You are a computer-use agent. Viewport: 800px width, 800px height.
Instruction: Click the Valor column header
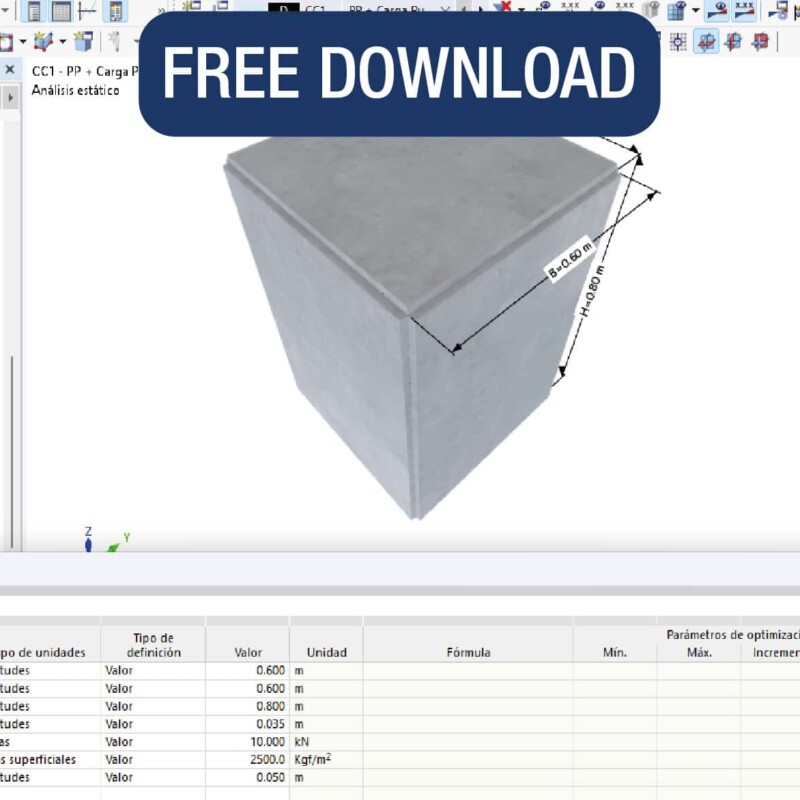pyautogui.click(x=248, y=652)
